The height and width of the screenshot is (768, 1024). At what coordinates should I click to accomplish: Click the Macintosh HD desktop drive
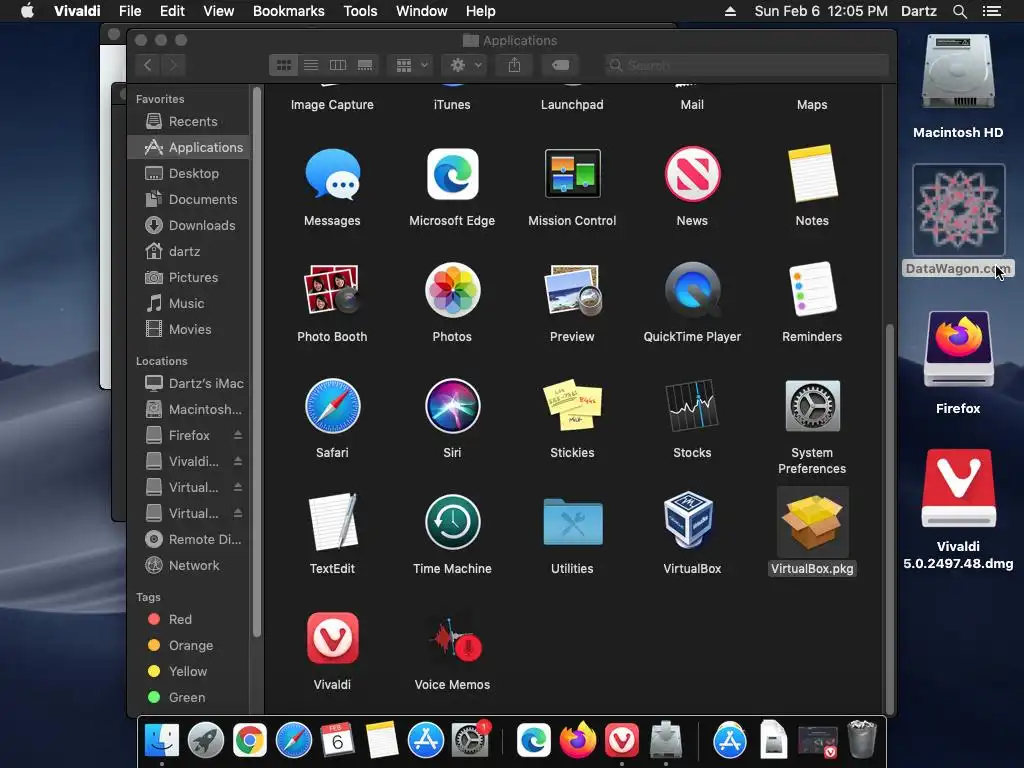(958, 72)
